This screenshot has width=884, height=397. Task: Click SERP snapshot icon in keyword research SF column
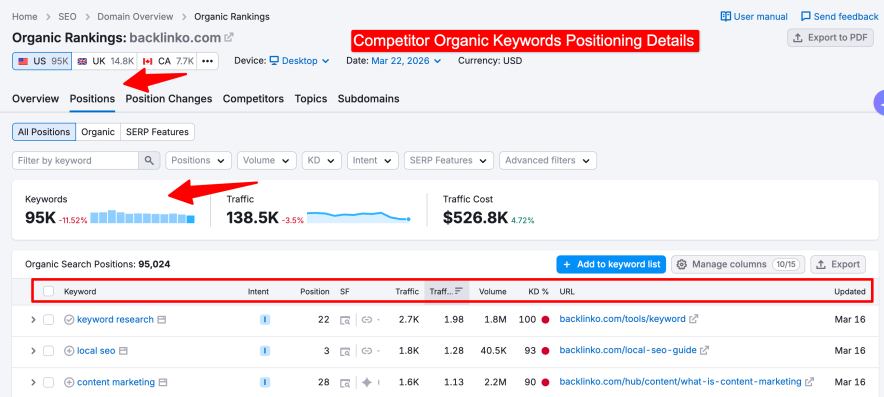[345, 320]
